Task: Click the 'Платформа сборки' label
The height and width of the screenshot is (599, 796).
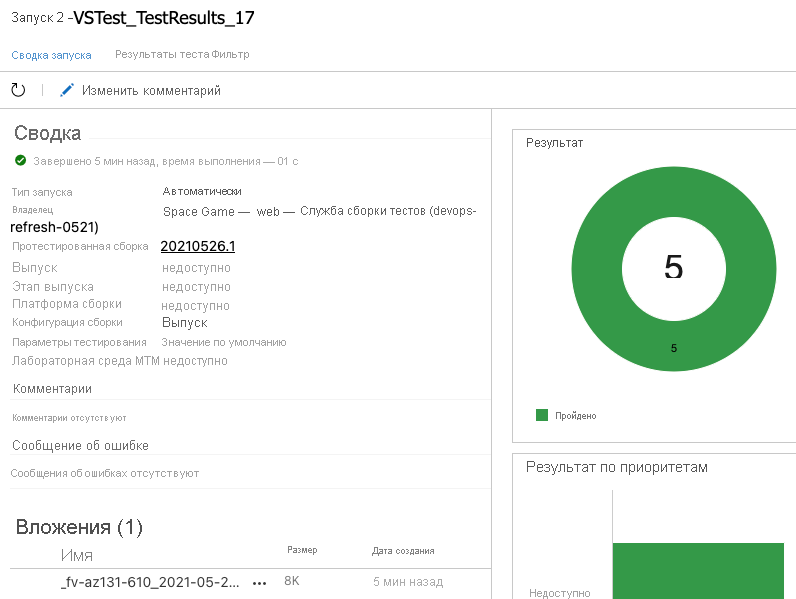Action: 67,304
